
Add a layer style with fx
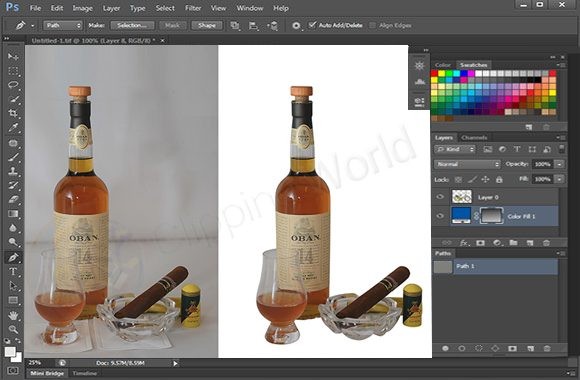click(x=464, y=243)
